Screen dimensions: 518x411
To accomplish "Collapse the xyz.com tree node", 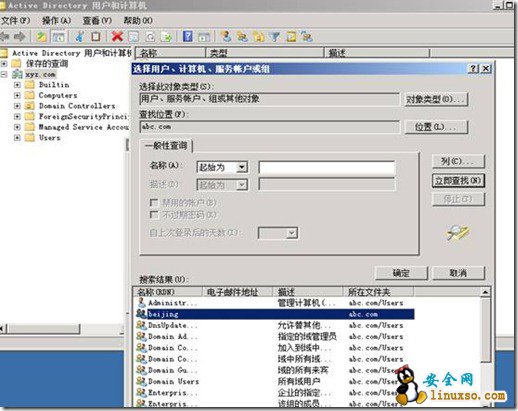I will click(x=4, y=74).
